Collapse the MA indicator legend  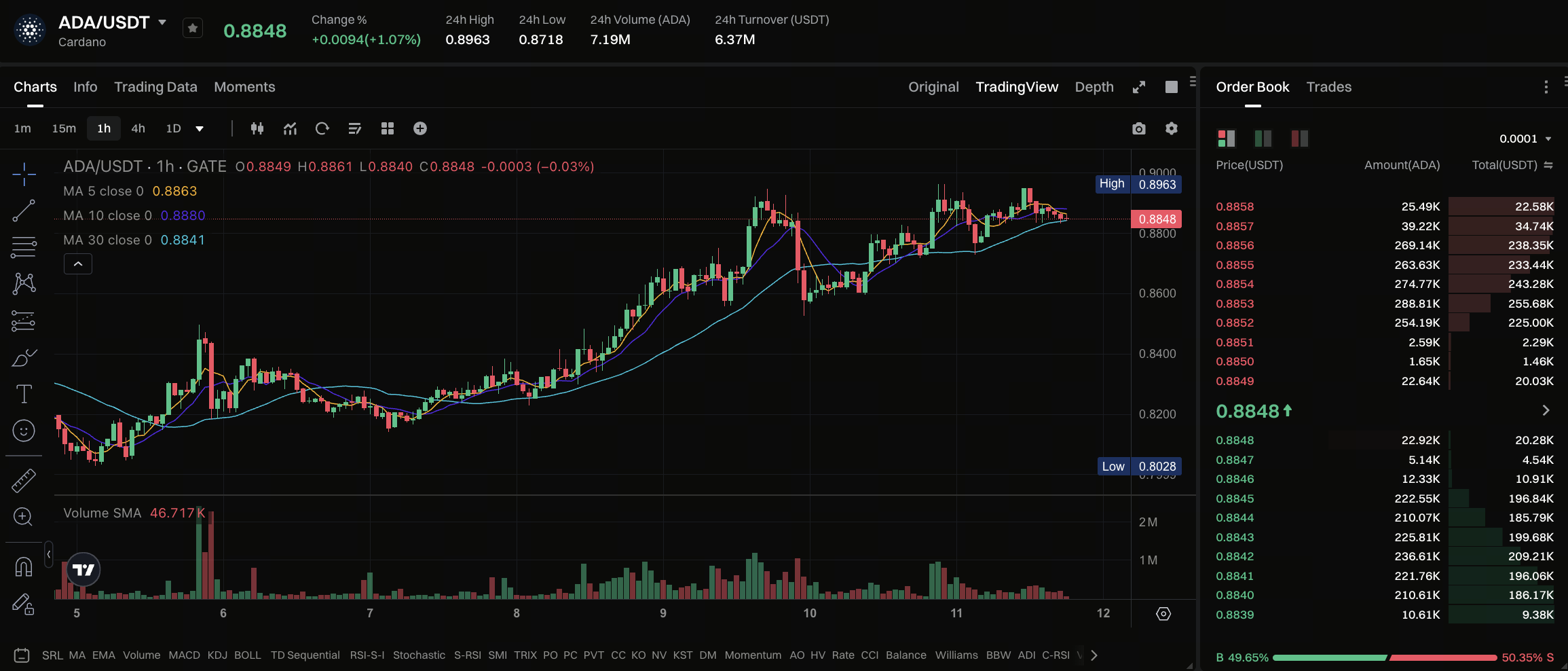[x=78, y=264]
